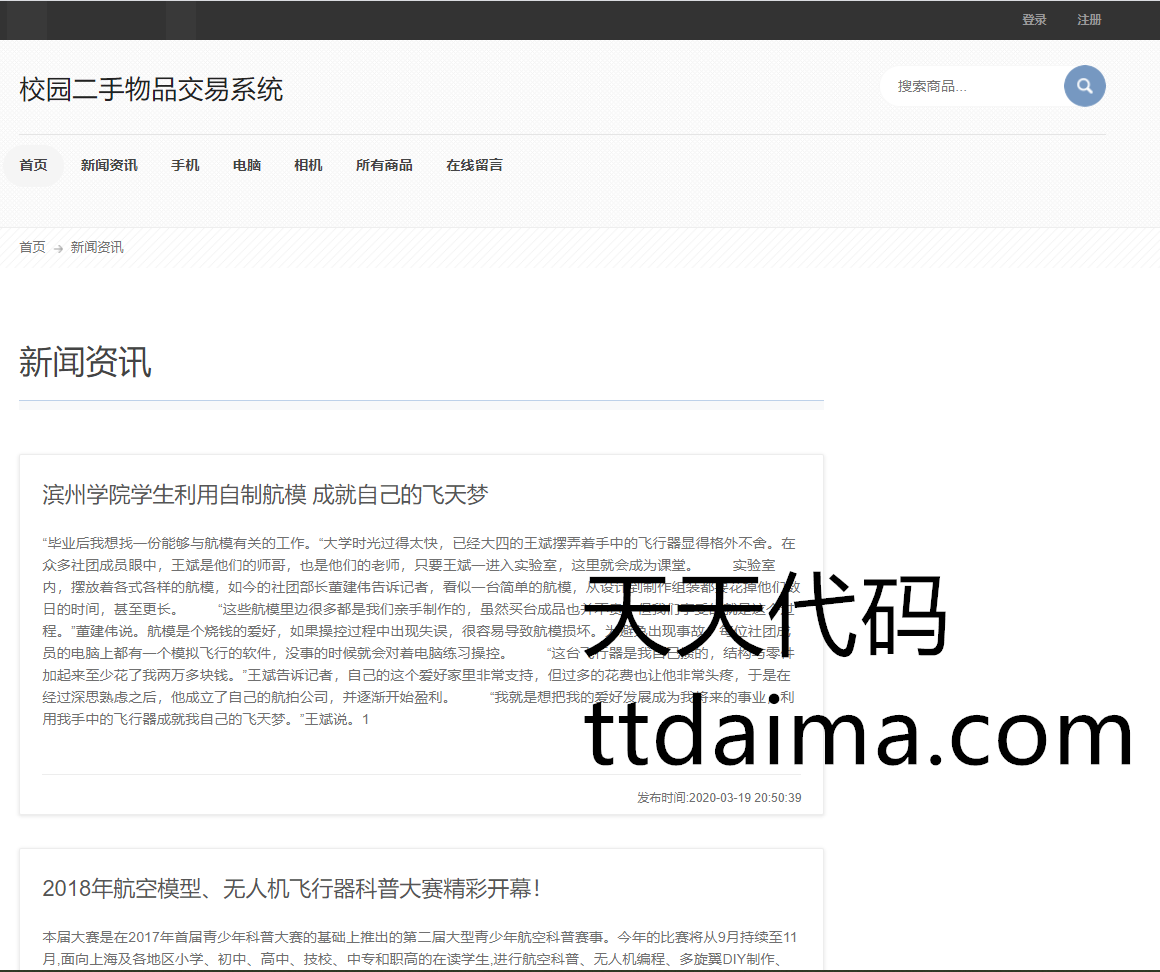Click the magnifier search button
The image size is (1160, 972).
[1084, 86]
